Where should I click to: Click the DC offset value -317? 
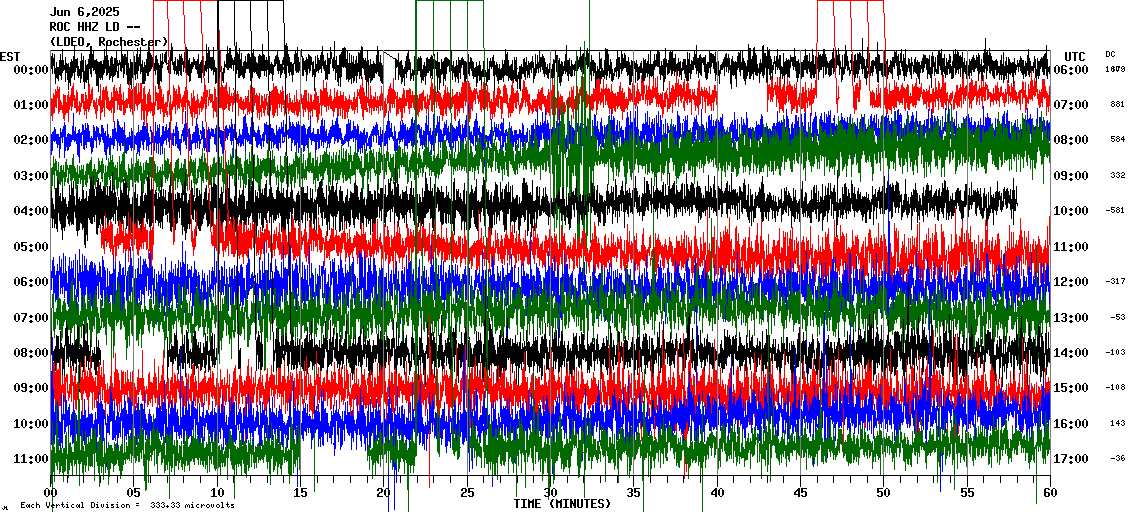(1115, 282)
